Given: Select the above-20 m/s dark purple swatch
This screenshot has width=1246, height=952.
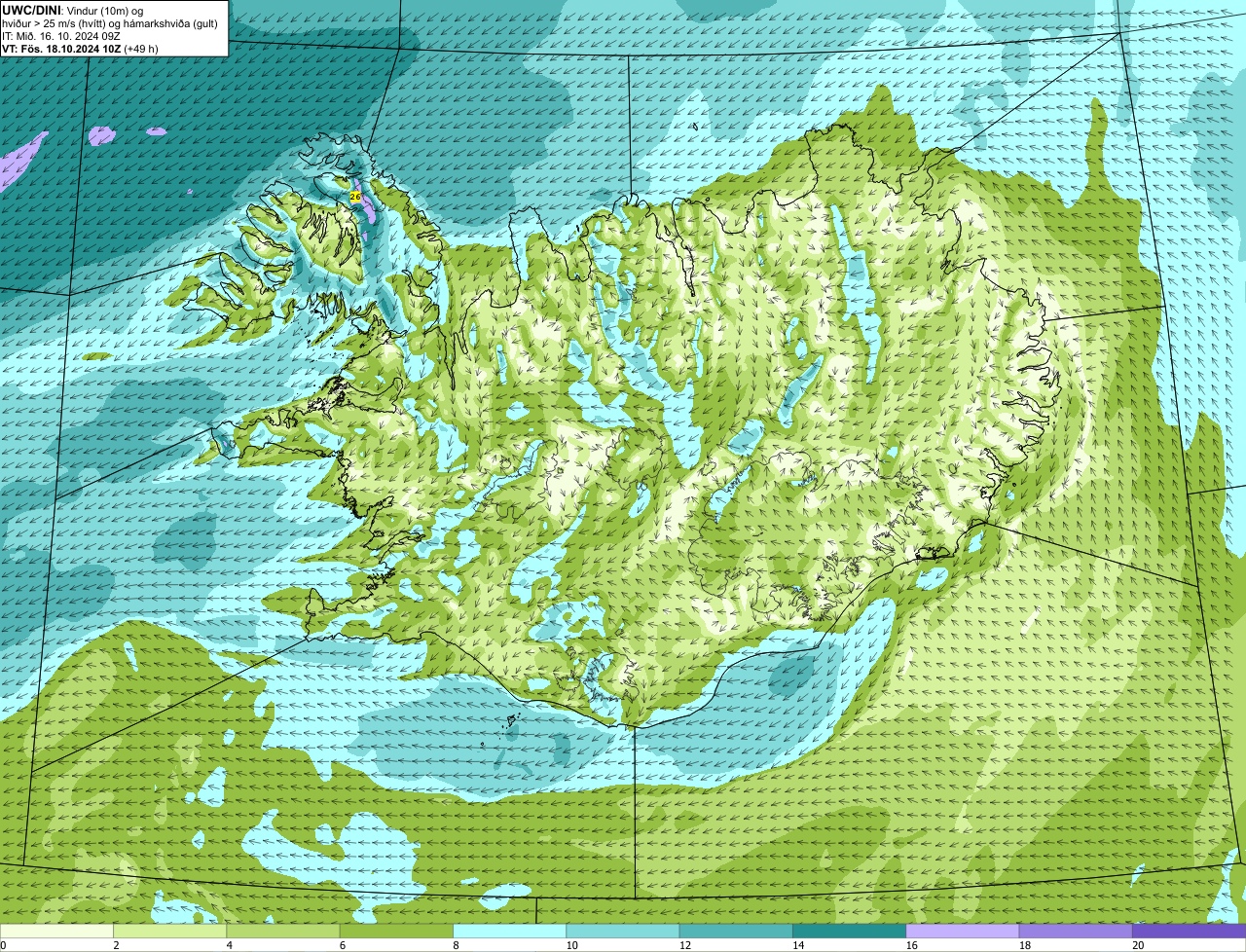Looking at the screenshot, I should (x=1189, y=931).
